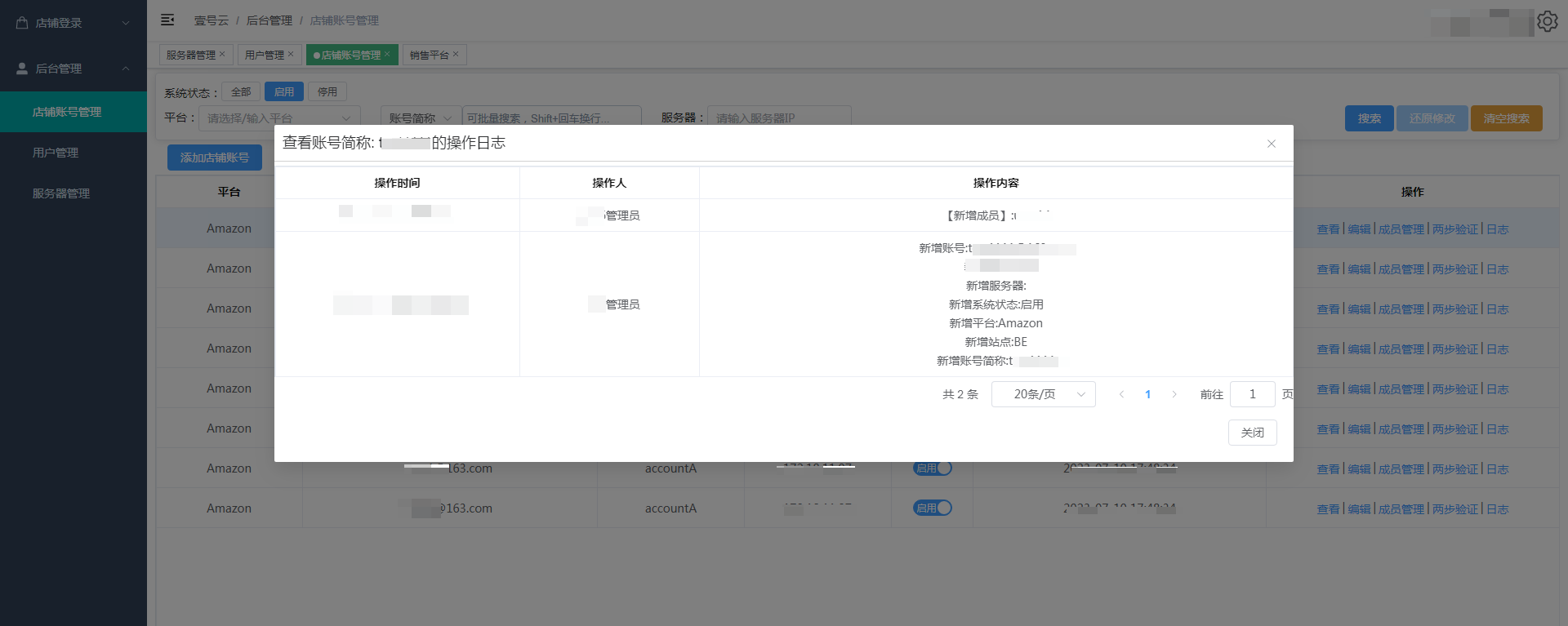The image size is (1568, 626).
Task: Close the 用户管理 tab via its X
Action: (x=291, y=54)
